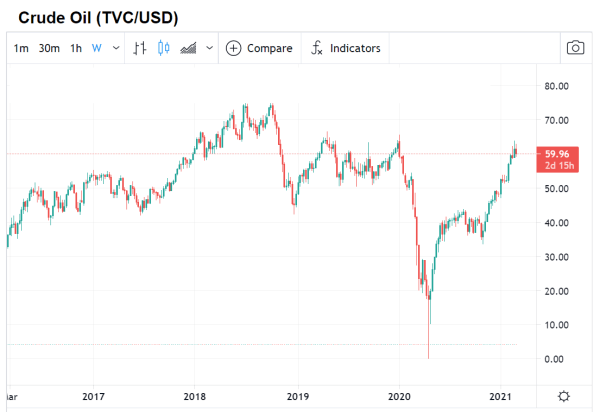Screen dimensions: 600x412
Task: Select the Bars chart style icon
Action: [140, 48]
